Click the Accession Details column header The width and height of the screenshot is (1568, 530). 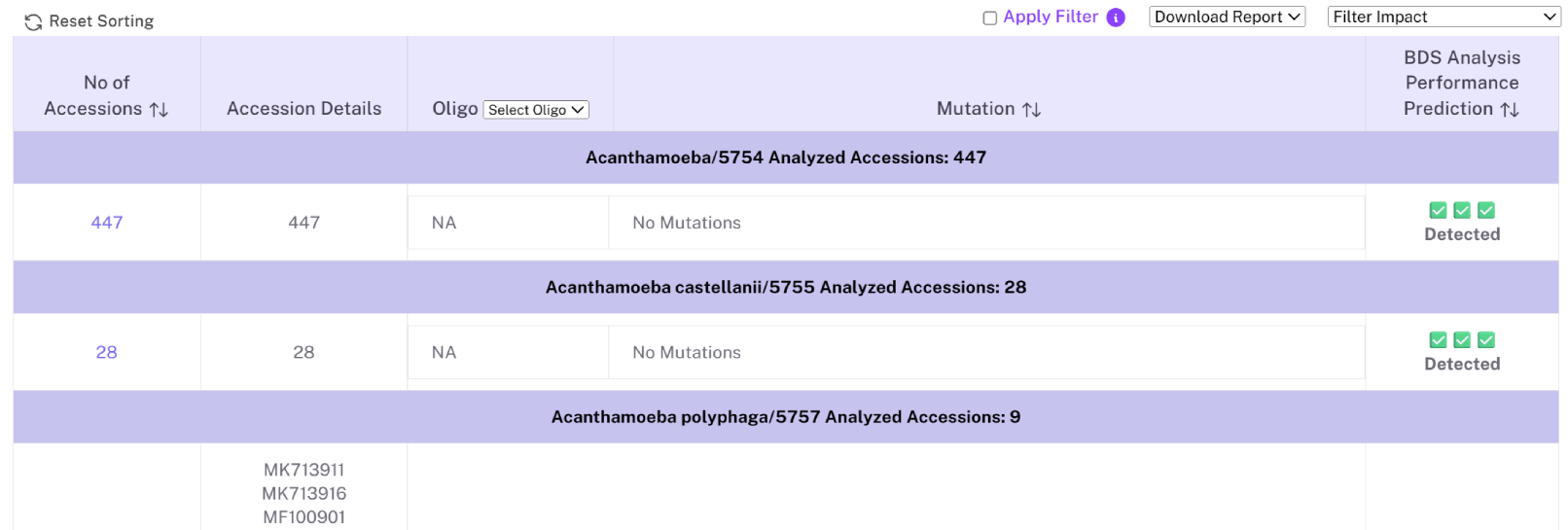pyautogui.click(x=303, y=109)
